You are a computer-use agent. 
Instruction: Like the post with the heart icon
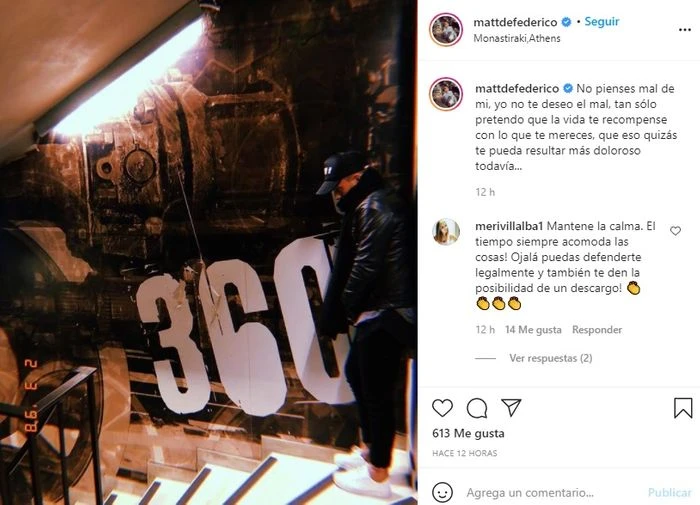pos(442,408)
